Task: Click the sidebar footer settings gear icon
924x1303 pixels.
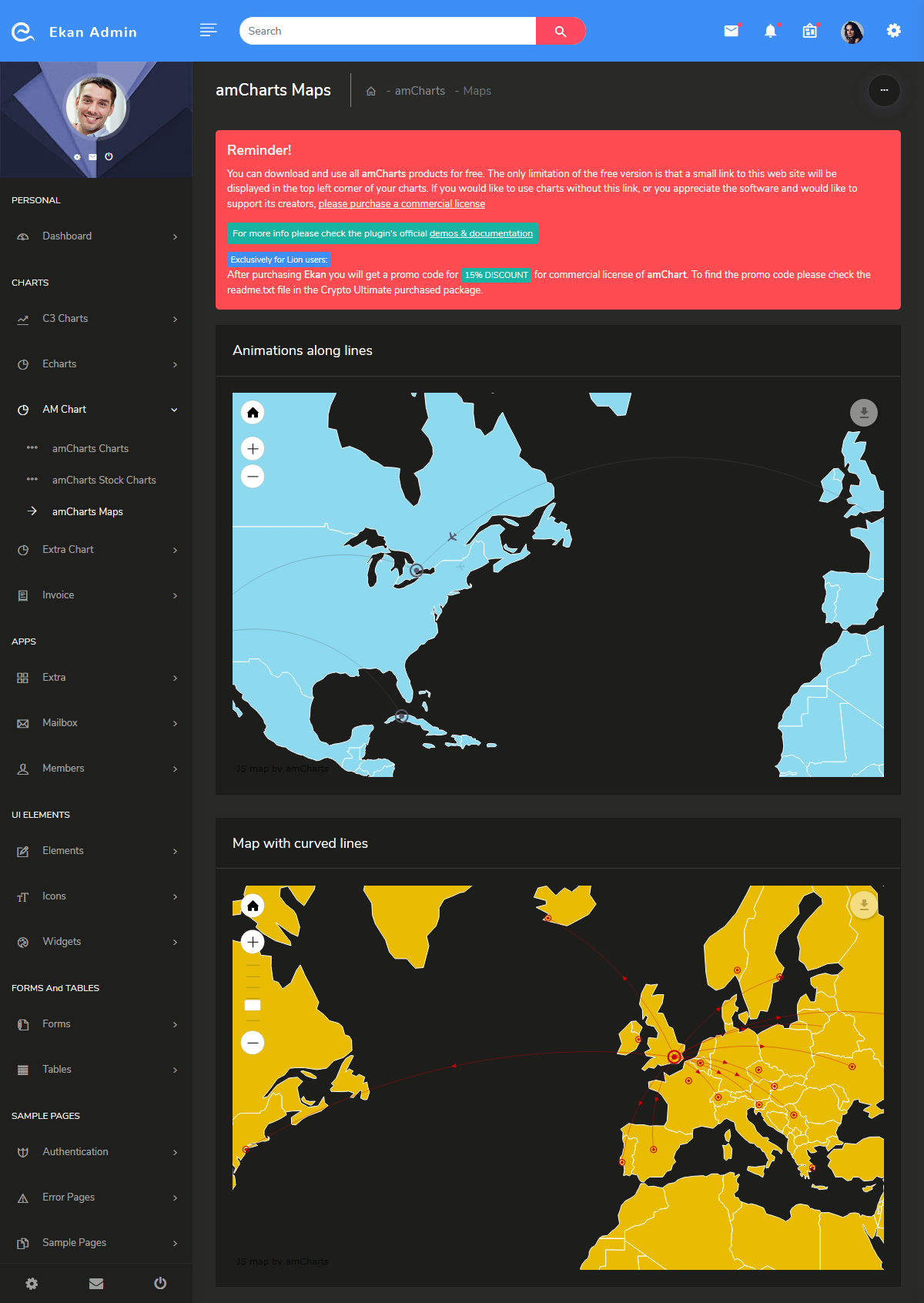Action: click(32, 1283)
